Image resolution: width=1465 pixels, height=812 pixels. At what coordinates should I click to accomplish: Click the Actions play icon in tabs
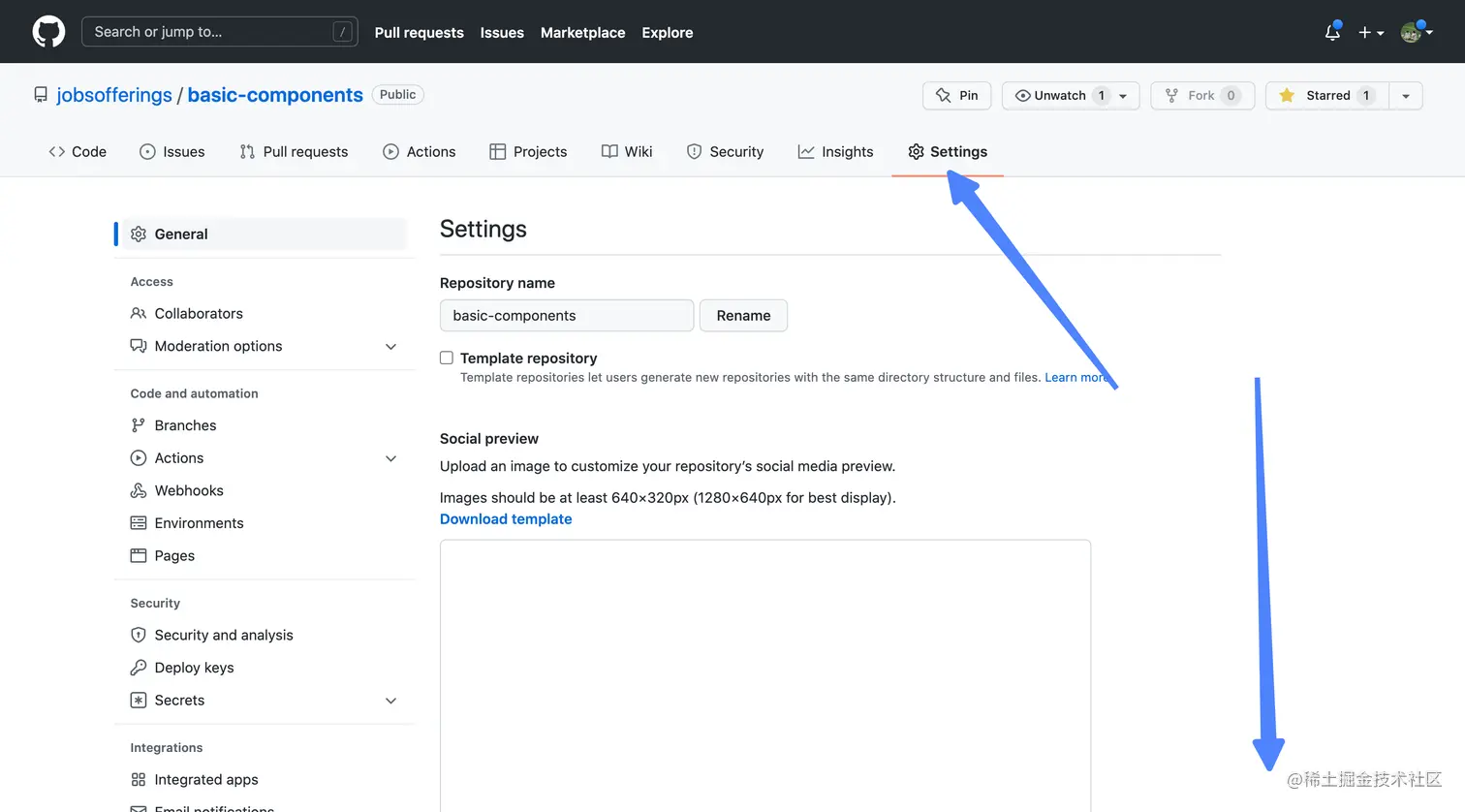tap(390, 151)
